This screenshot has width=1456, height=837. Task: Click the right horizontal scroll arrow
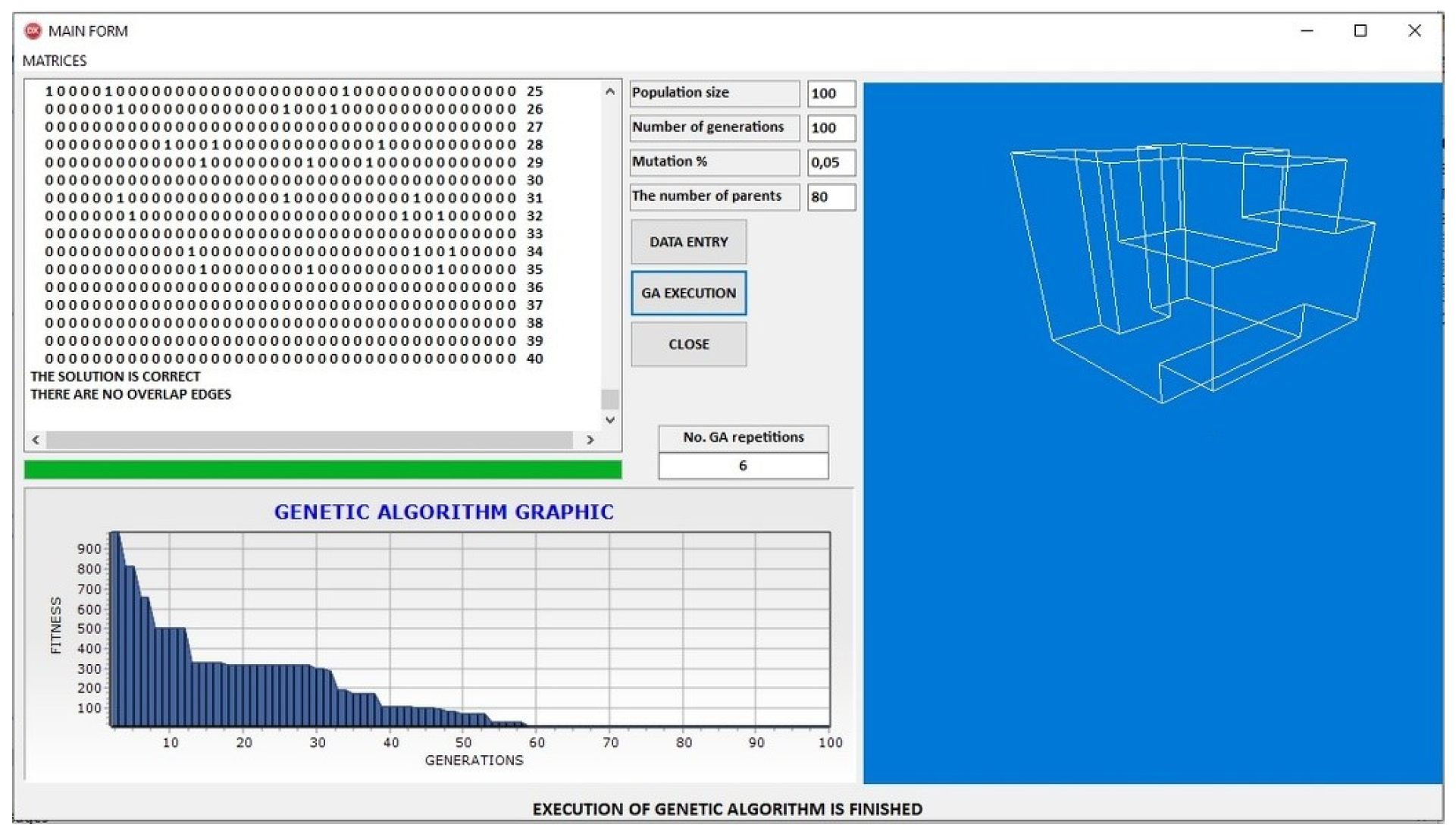[590, 440]
